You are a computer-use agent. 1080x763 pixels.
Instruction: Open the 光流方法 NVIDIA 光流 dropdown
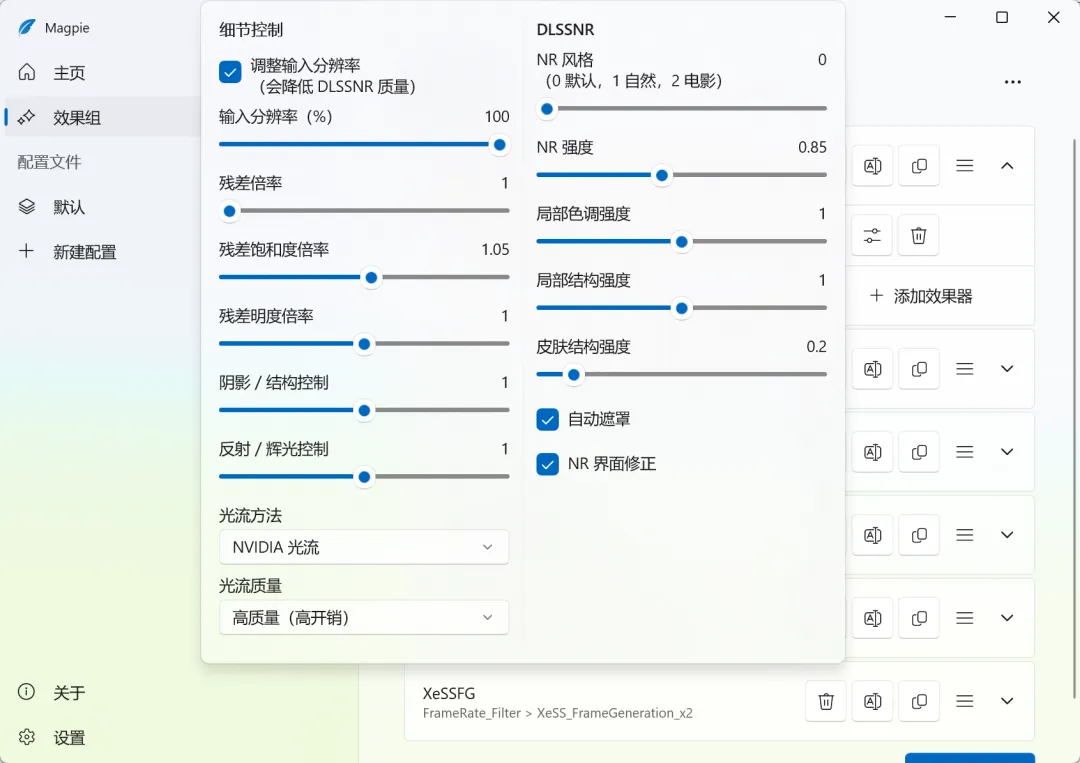pos(364,547)
